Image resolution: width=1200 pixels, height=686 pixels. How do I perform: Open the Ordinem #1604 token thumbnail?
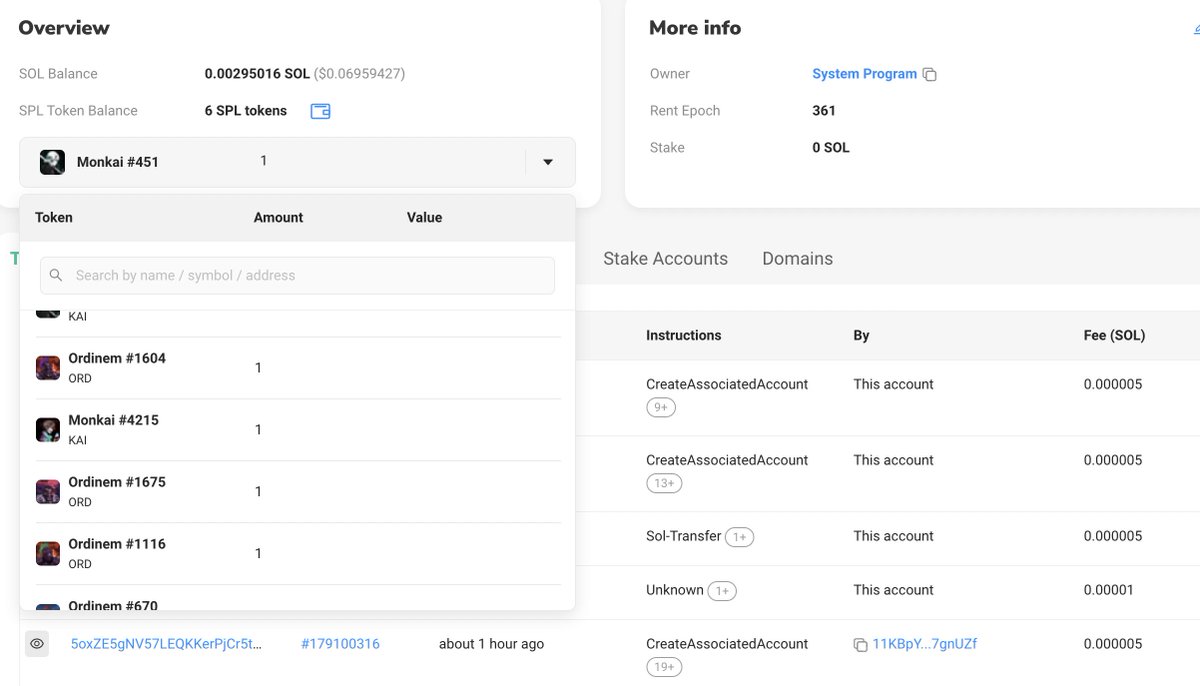48,368
